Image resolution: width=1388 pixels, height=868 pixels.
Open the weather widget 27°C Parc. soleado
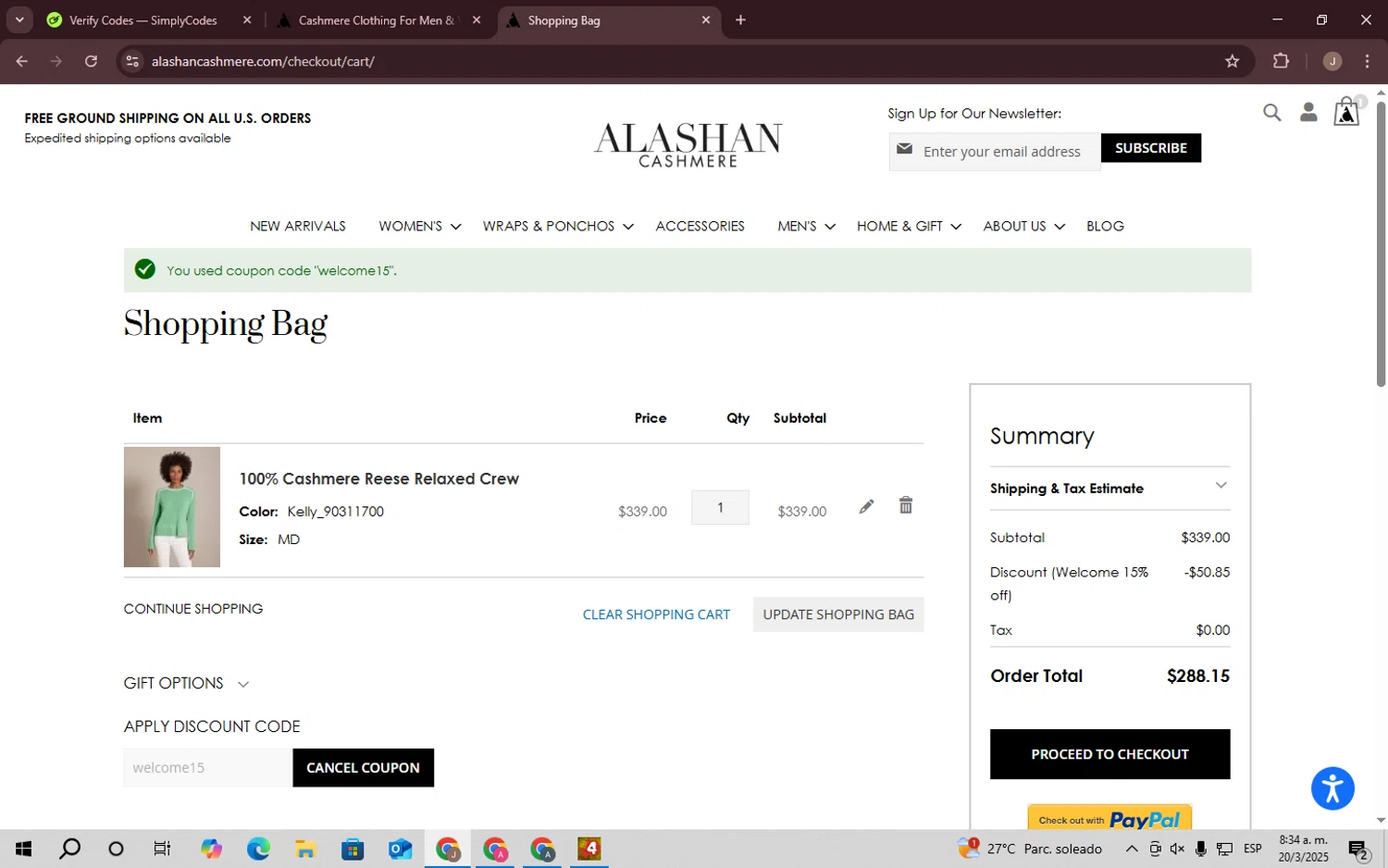pyautogui.click(x=1030, y=849)
